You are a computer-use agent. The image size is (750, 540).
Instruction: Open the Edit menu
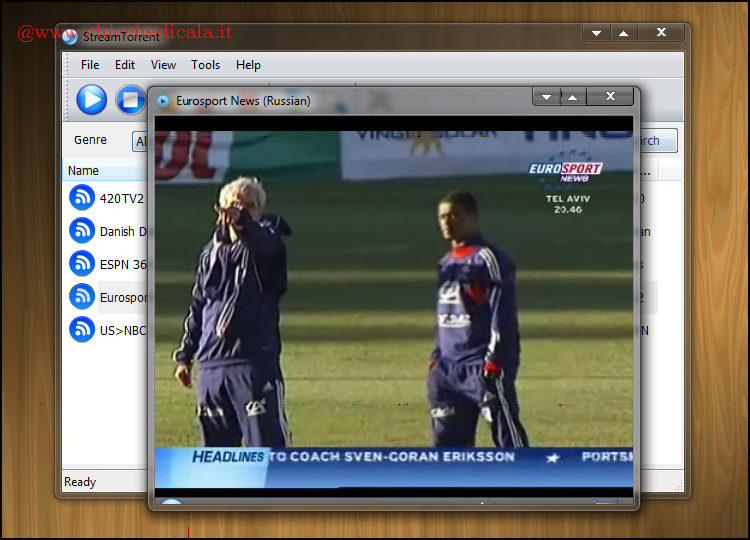click(x=125, y=65)
